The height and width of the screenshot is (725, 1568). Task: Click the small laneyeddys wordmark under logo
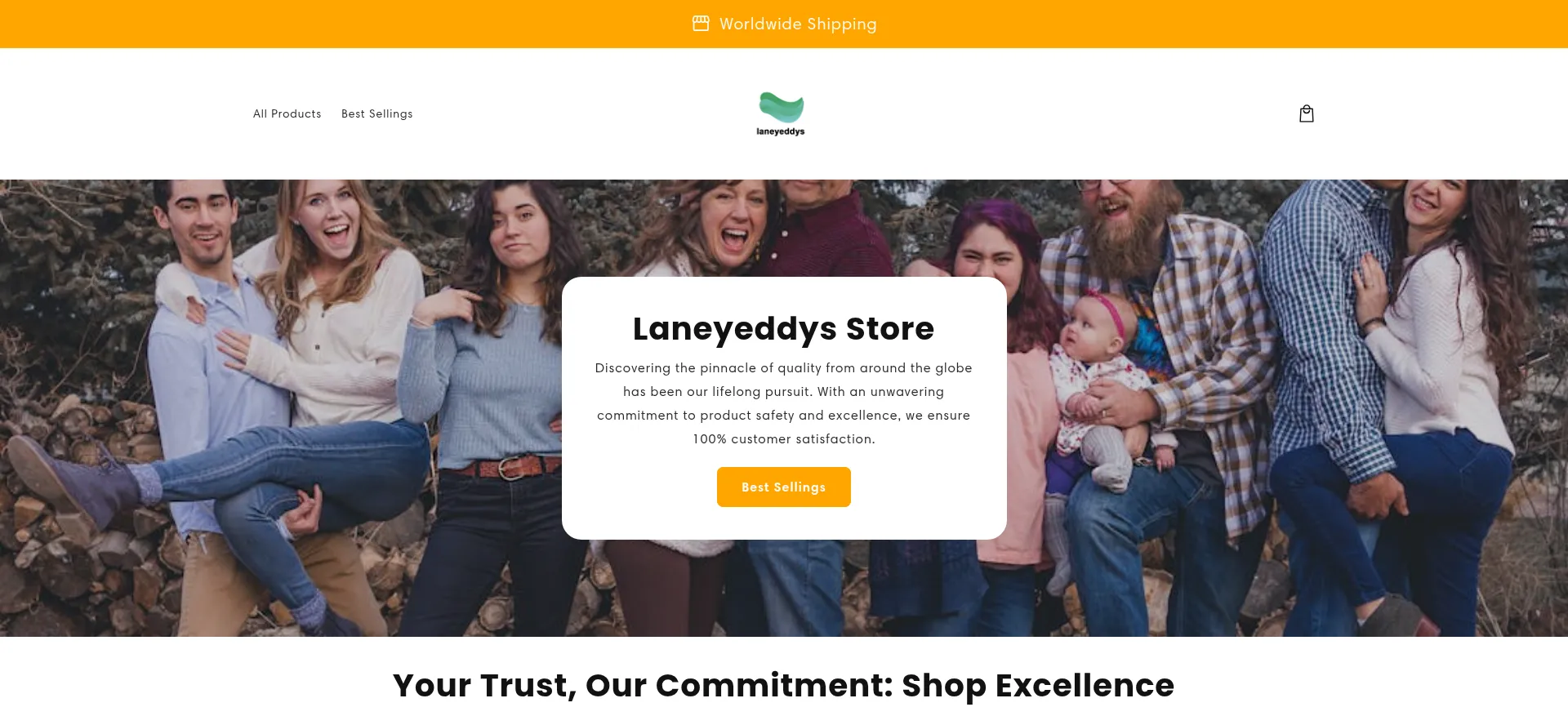tap(781, 131)
